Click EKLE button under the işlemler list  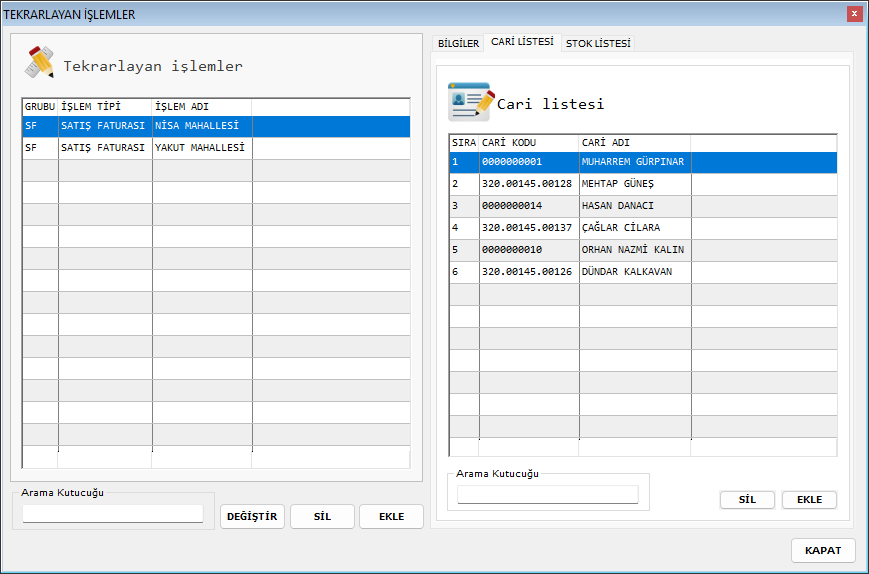click(x=391, y=516)
